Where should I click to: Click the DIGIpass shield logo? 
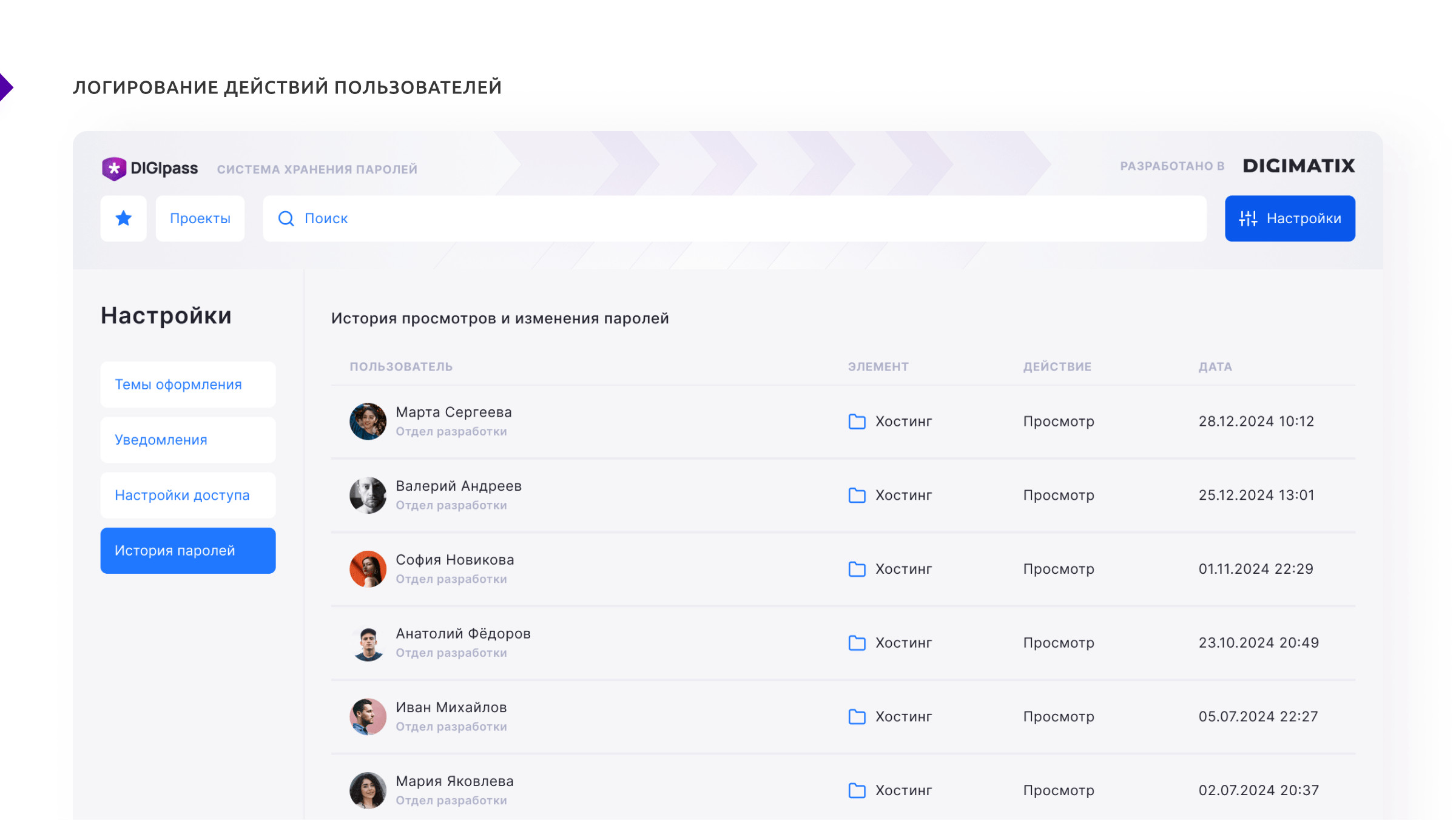click(113, 169)
